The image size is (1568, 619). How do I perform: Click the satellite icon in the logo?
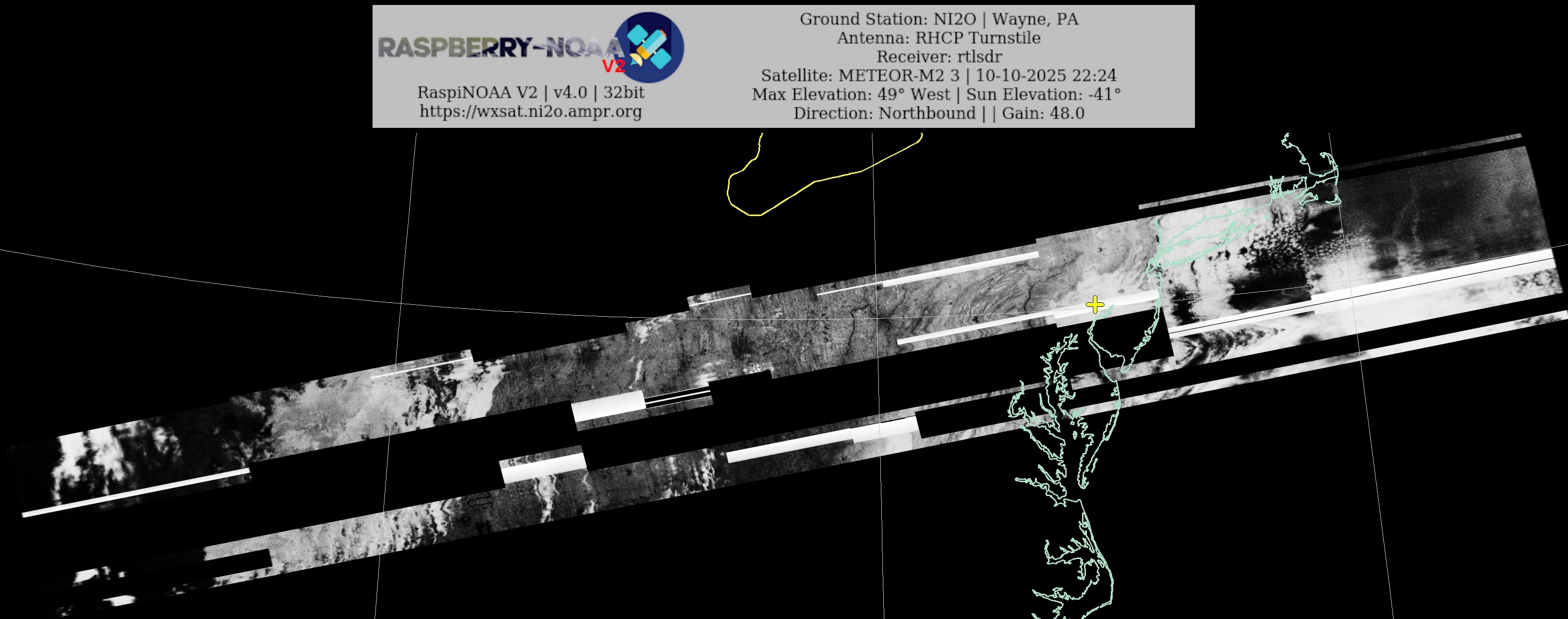tap(649, 48)
